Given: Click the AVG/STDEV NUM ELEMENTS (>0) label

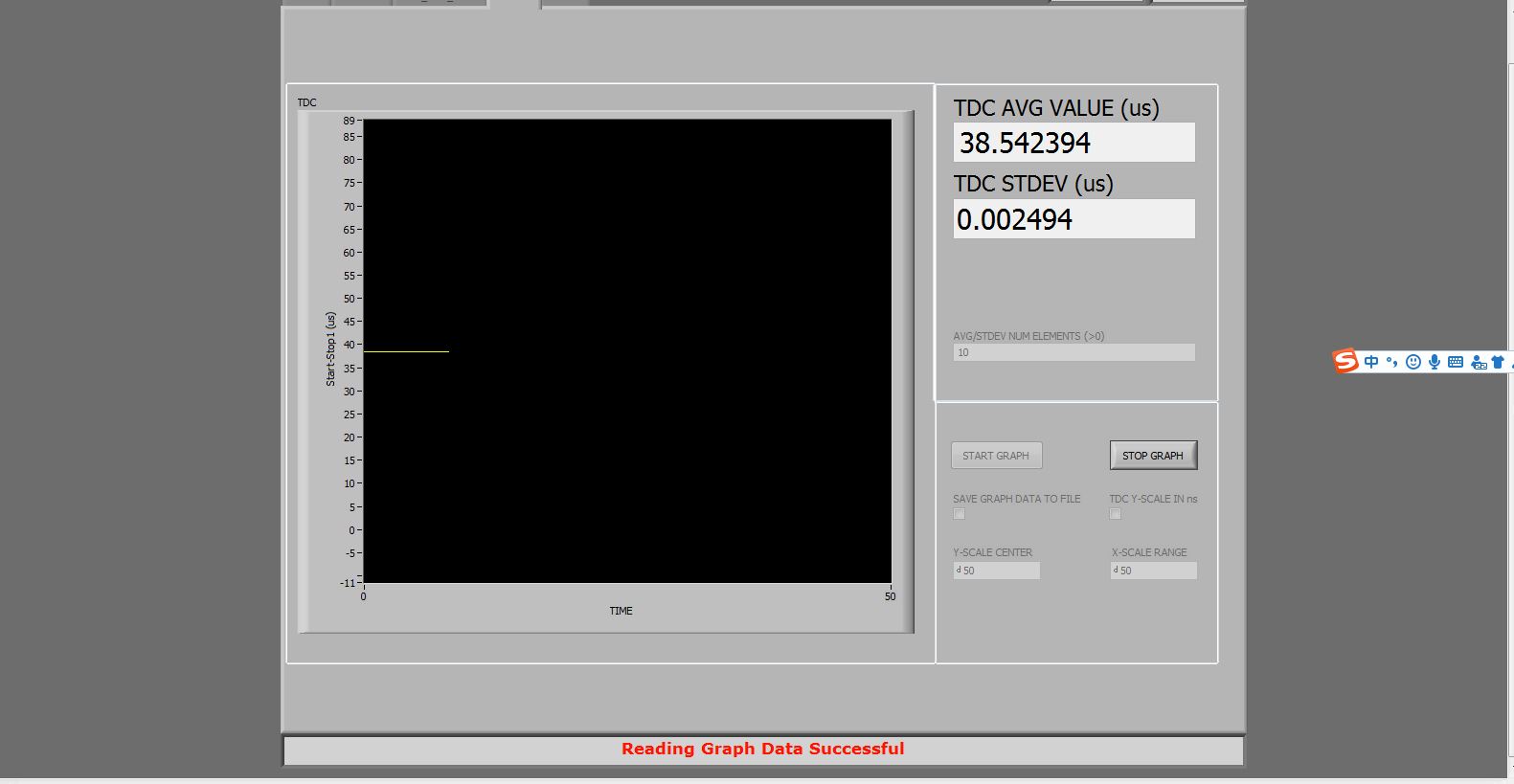Looking at the screenshot, I should click(x=1028, y=336).
